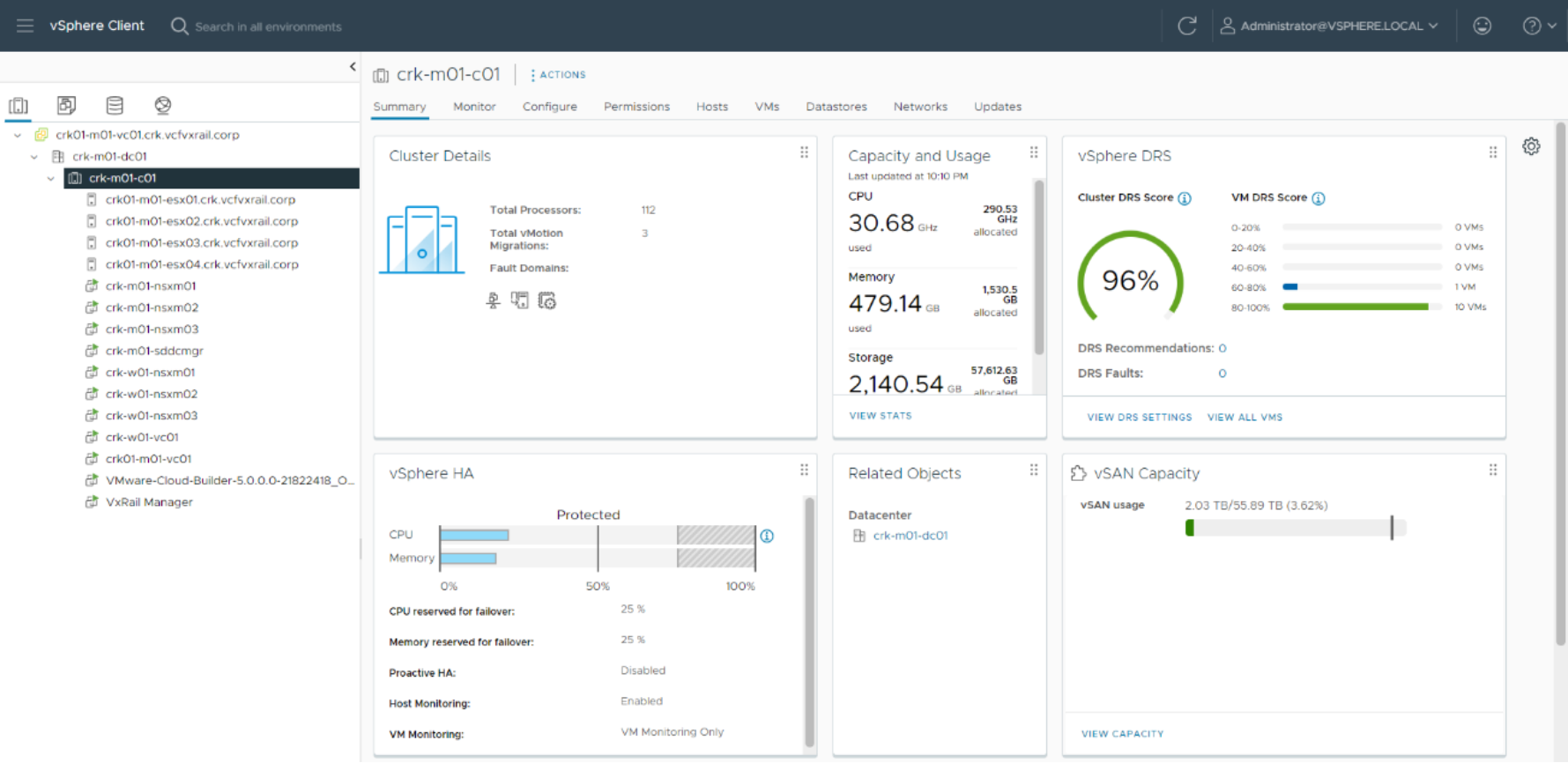
Task: Switch to the Configure tab
Action: (x=550, y=107)
